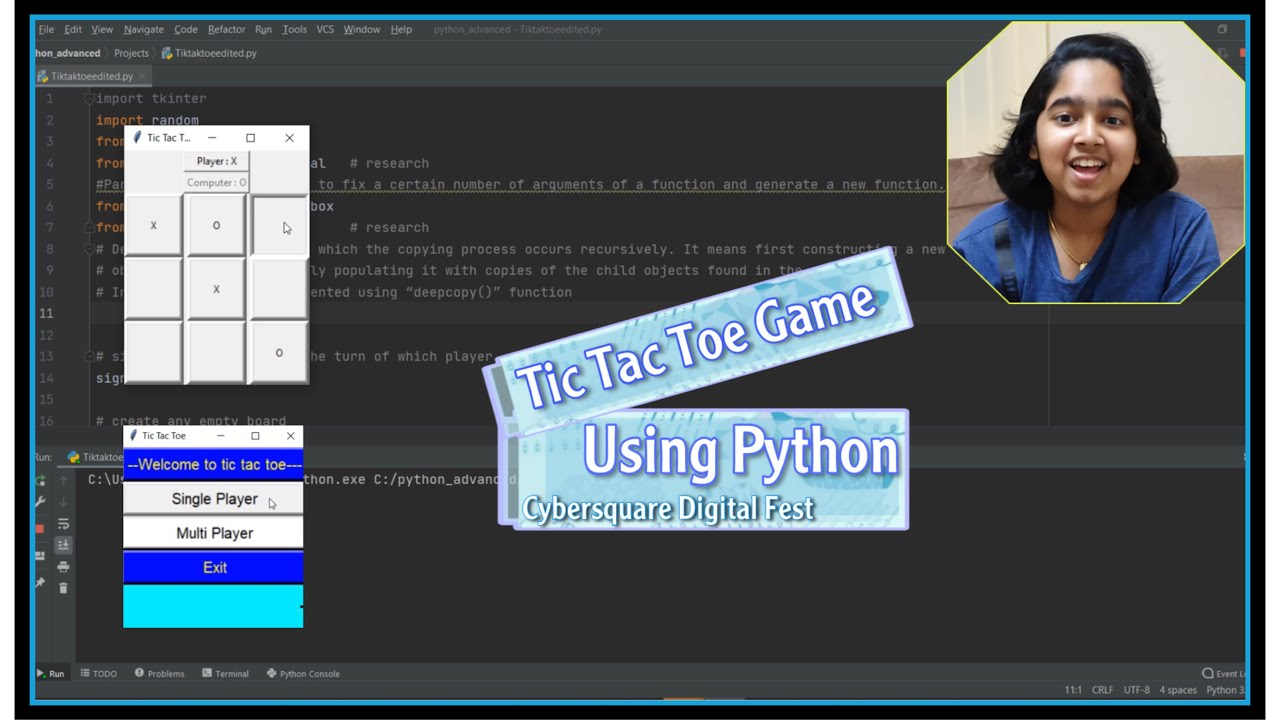
Task: Open the File menu
Action: click(46, 29)
